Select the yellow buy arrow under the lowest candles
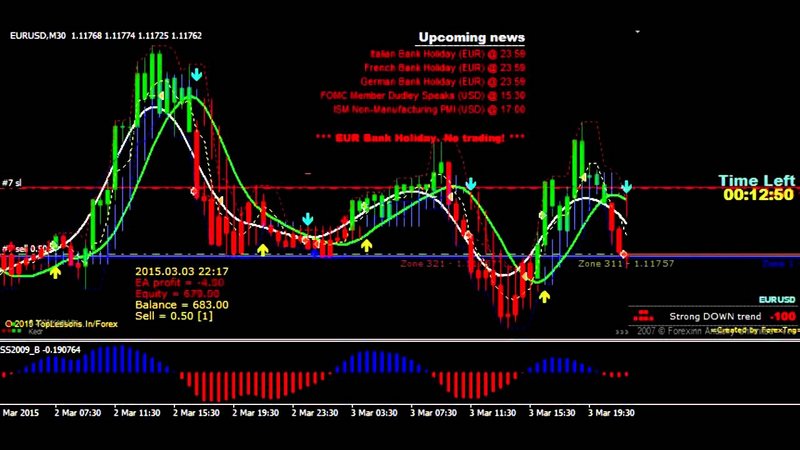Screen dimensions: 800x450 click(545, 296)
